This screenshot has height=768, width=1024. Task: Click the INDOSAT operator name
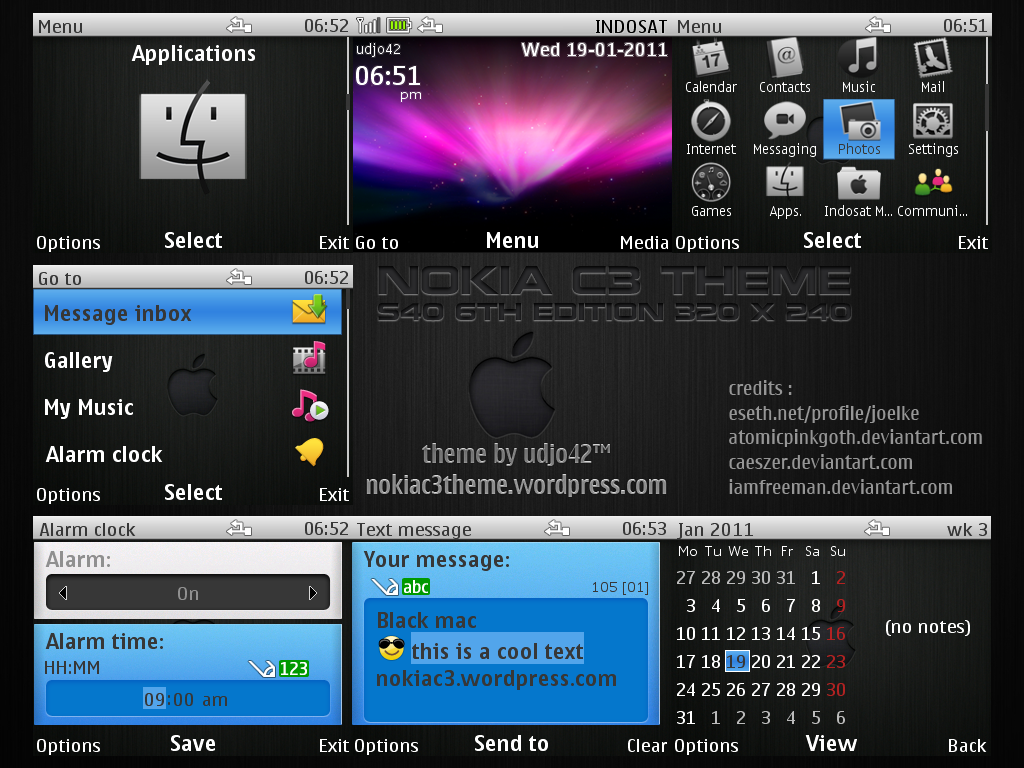(x=631, y=26)
